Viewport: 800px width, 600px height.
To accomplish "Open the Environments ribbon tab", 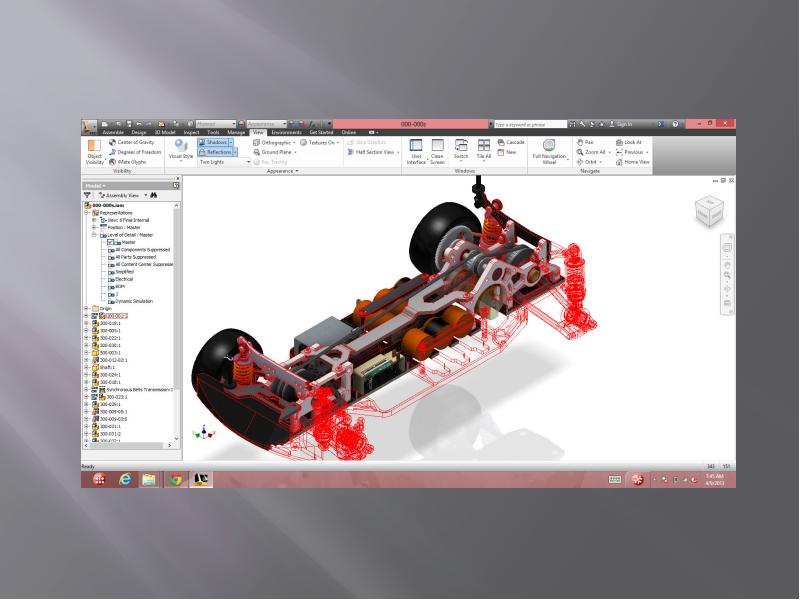I will point(288,132).
